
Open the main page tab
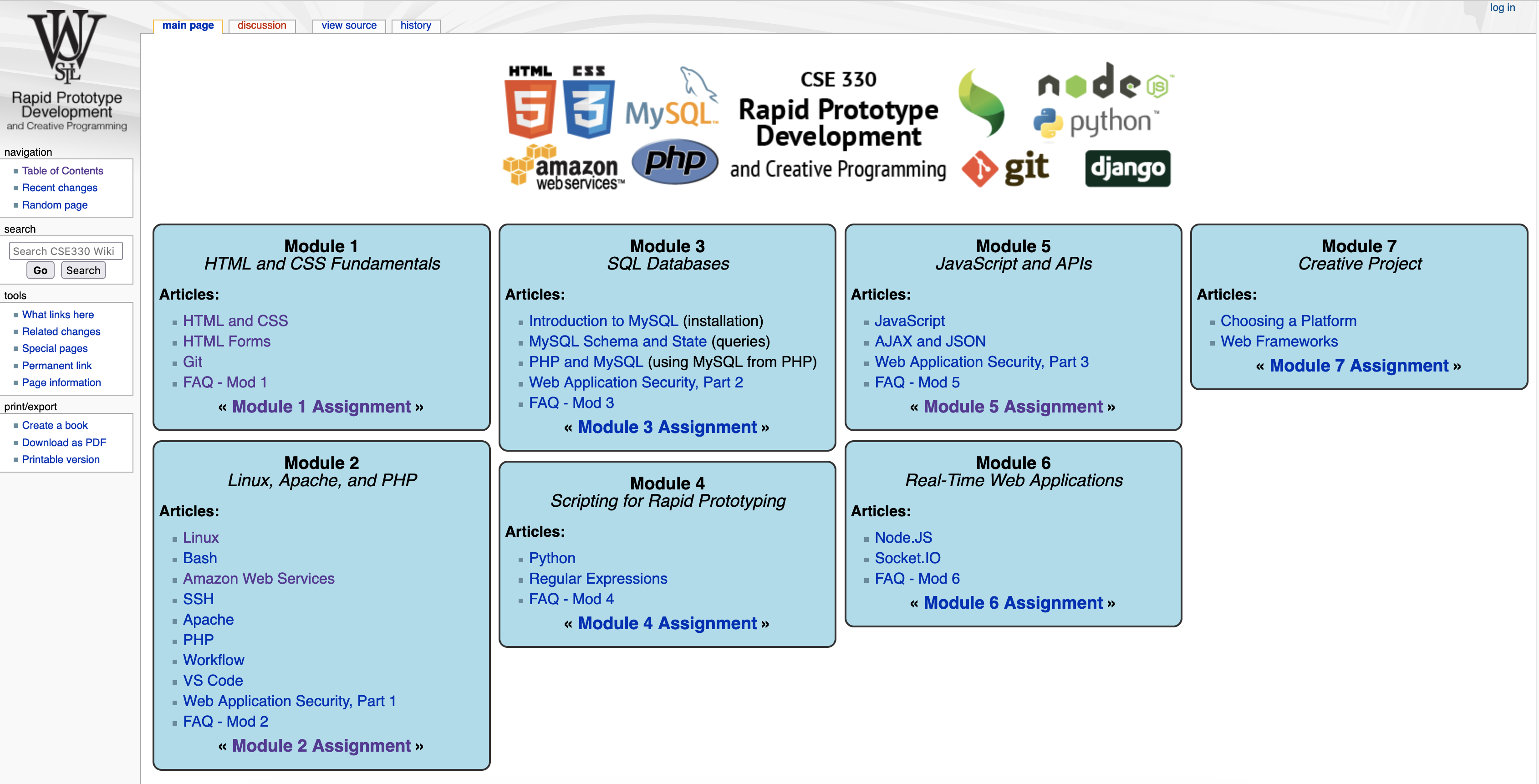[x=188, y=25]
